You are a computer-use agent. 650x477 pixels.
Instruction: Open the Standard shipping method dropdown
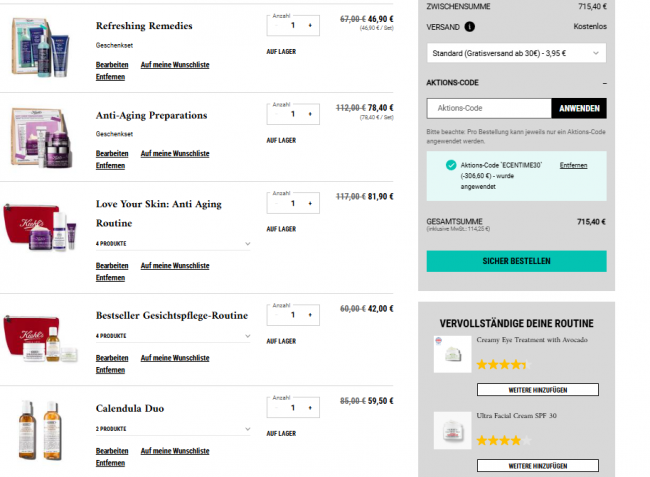[x=516, y=53]
